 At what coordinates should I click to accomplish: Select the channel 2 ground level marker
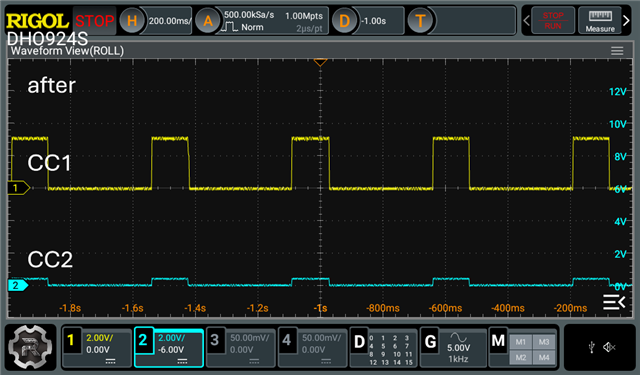(18, 285)
